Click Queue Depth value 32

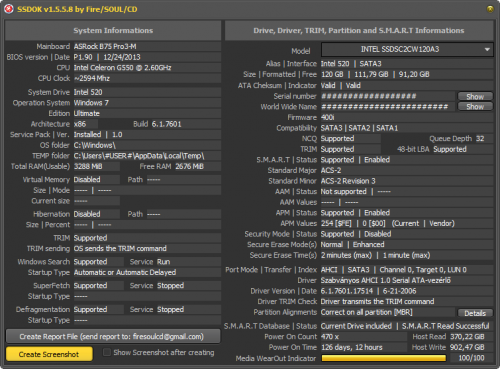pyautogui.click(x=480, y=138)
